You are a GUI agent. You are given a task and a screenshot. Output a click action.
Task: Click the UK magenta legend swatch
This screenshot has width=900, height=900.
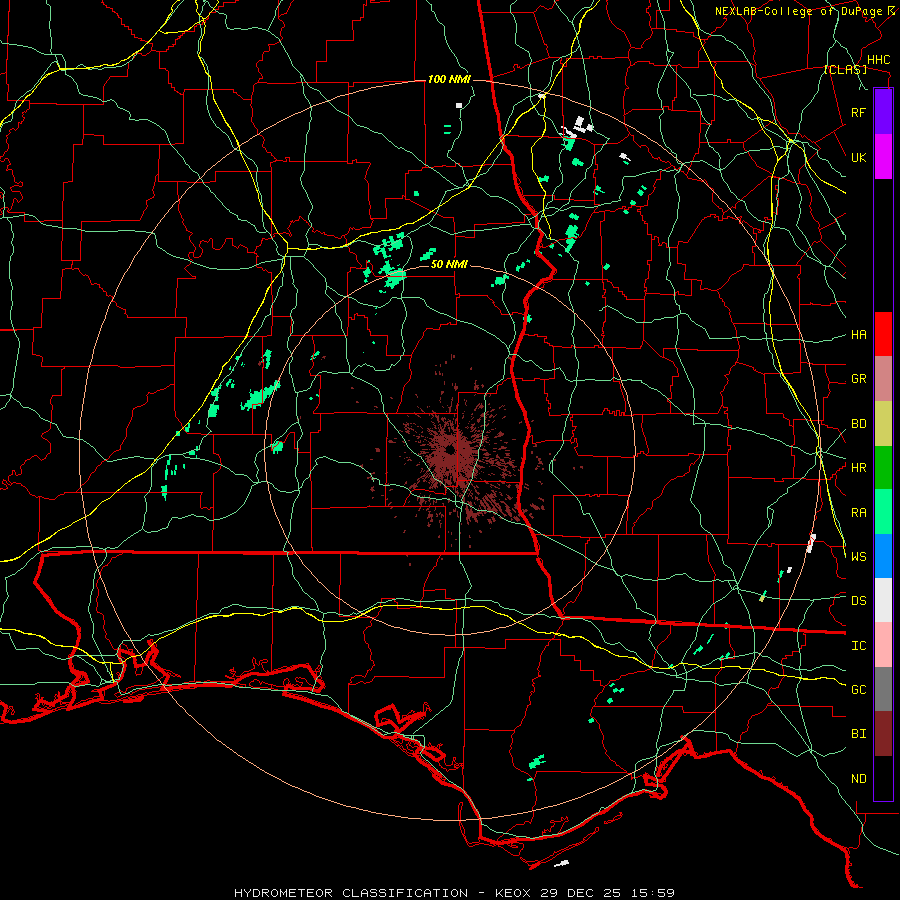point(883,157)
